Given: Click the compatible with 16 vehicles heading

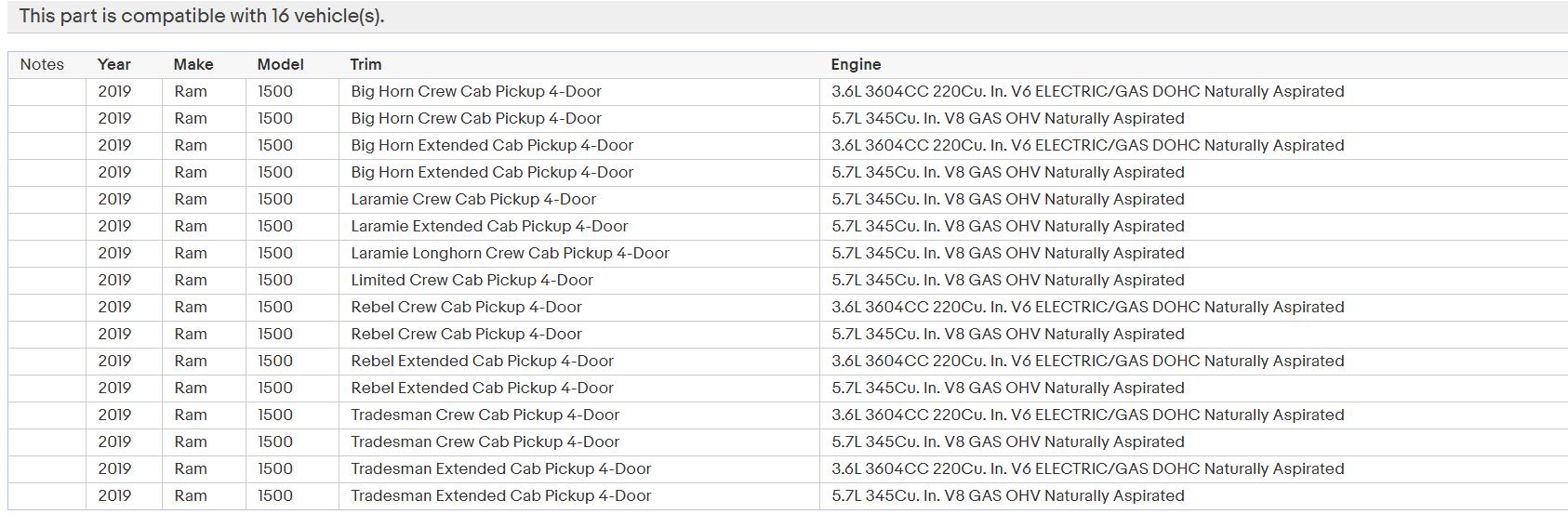Looking at the screenshot, I should coord(202,16).
